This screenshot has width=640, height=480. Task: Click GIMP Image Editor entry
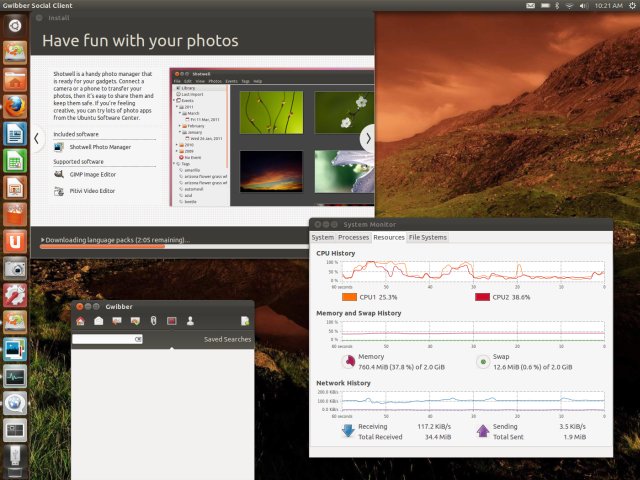85,174
